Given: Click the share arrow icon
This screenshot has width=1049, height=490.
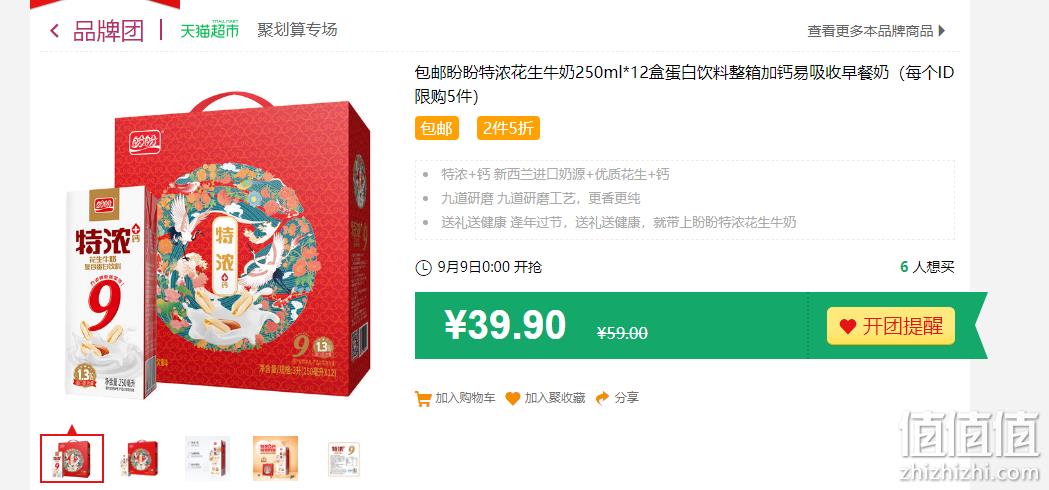Looking at the screenshot, I should click(602, 398).
